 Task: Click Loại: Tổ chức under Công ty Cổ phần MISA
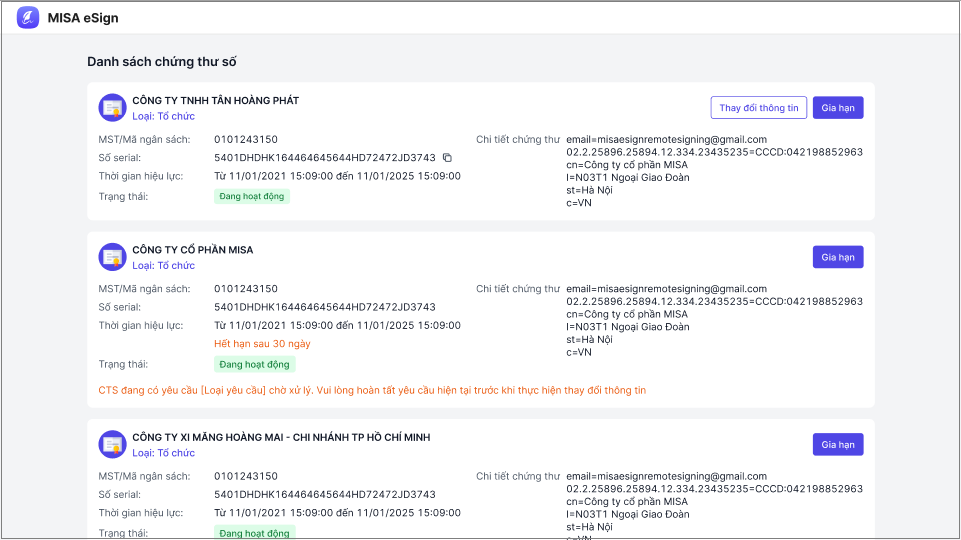click(164, 265)
